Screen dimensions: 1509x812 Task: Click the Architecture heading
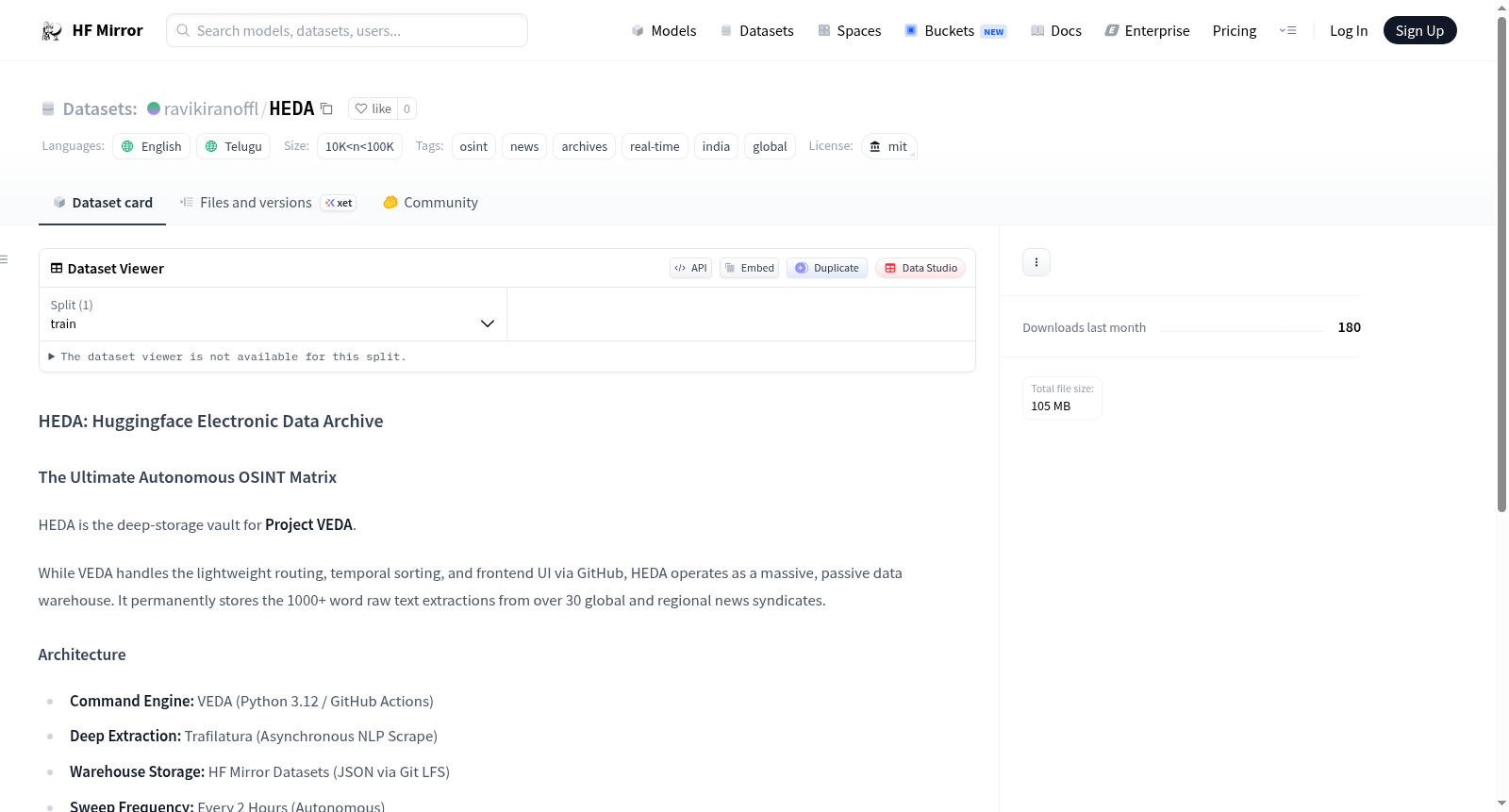tap(82, 655)
